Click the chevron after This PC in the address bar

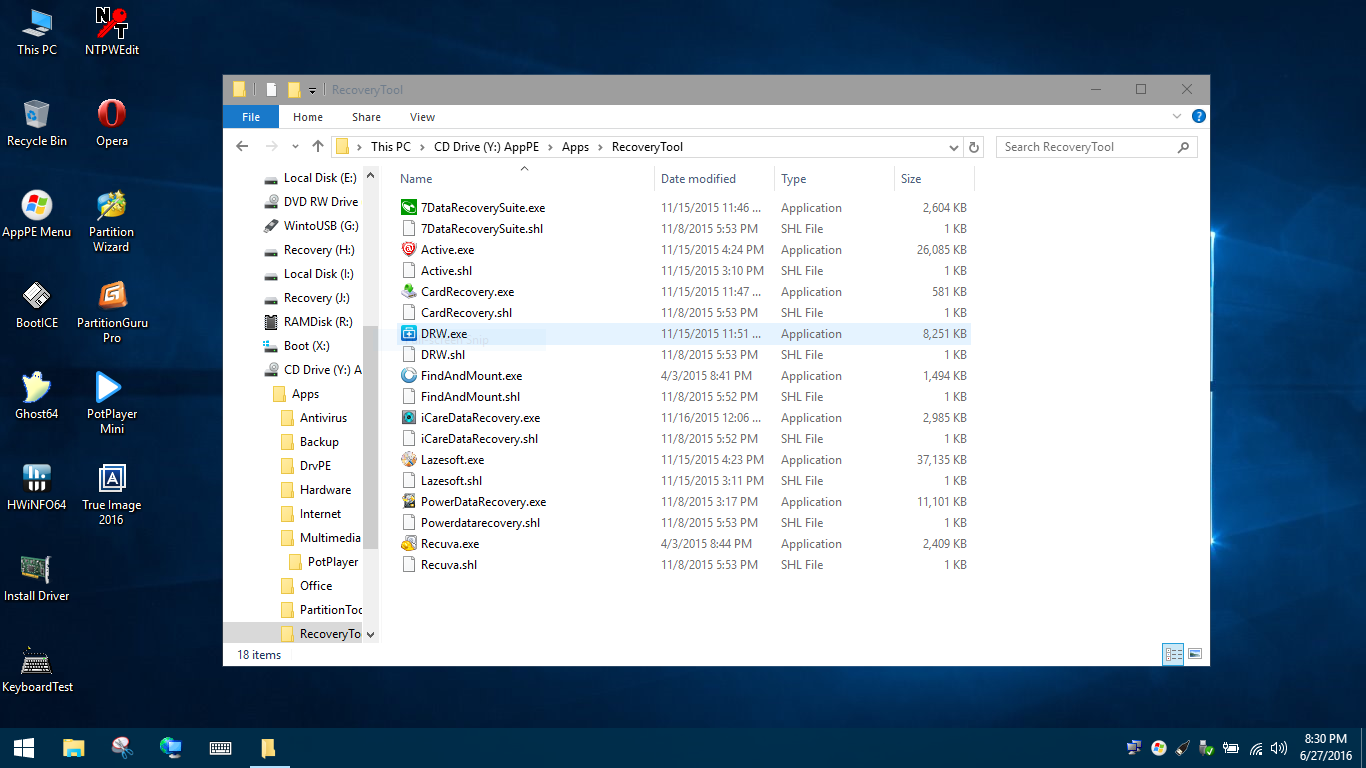pyautogui.click(x=422, y=147)
